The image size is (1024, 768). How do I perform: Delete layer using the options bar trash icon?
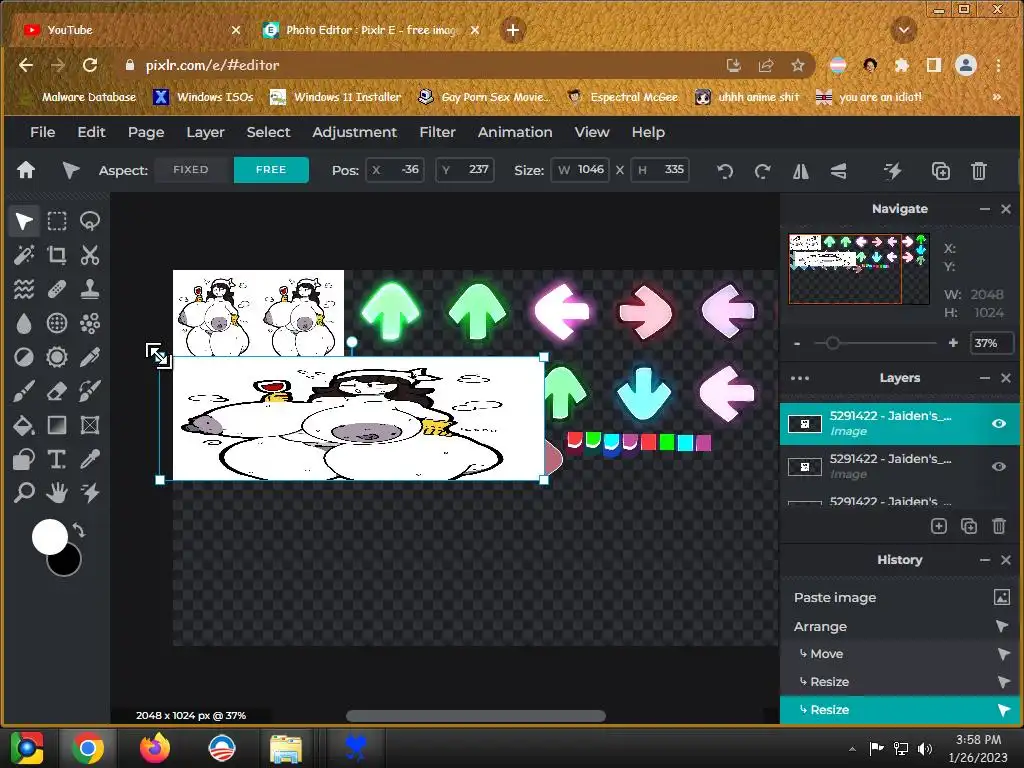tap(978, 171)
